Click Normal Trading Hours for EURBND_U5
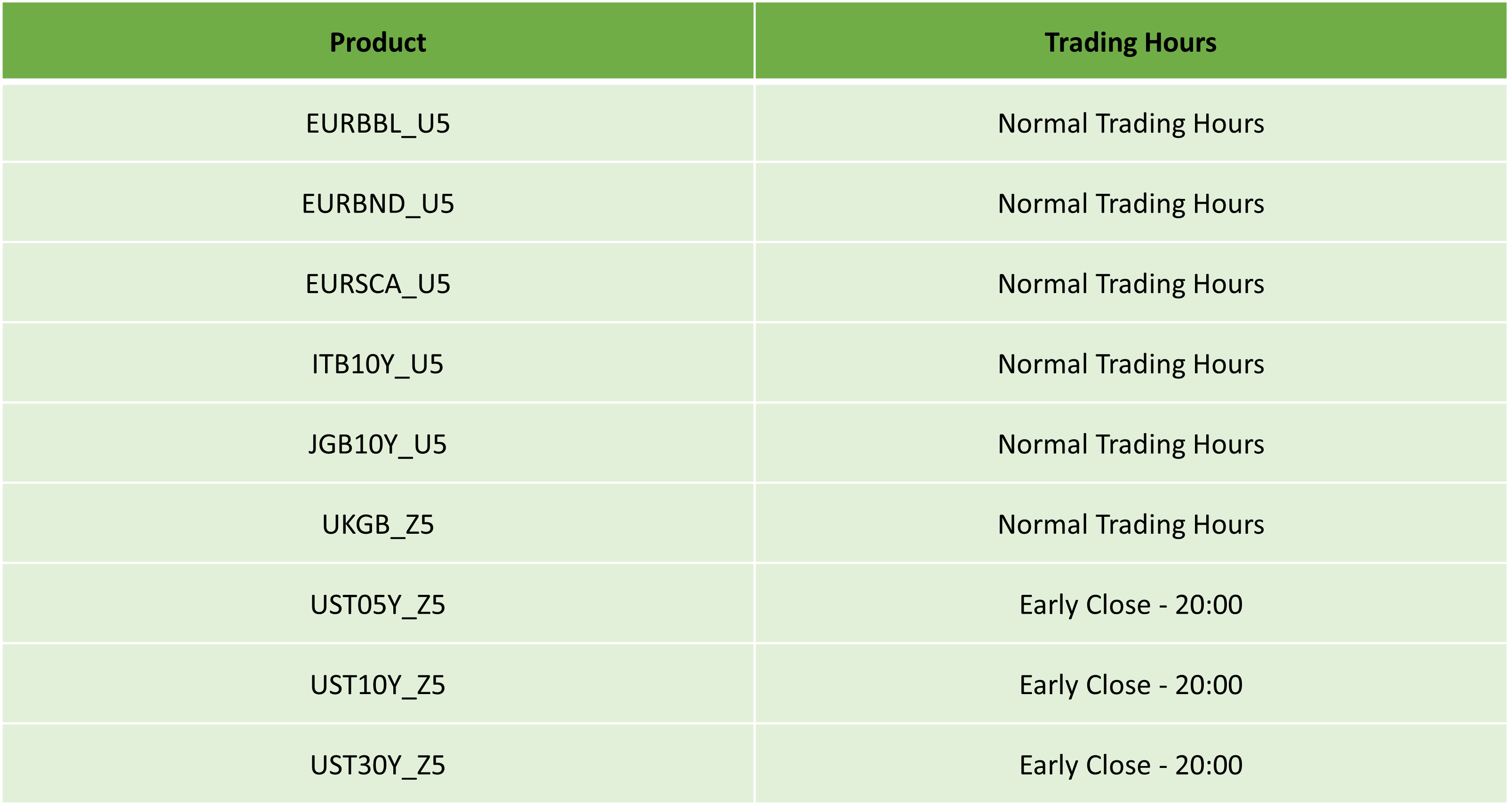This screenshot has width=1512, height=806. (1130, 203)
